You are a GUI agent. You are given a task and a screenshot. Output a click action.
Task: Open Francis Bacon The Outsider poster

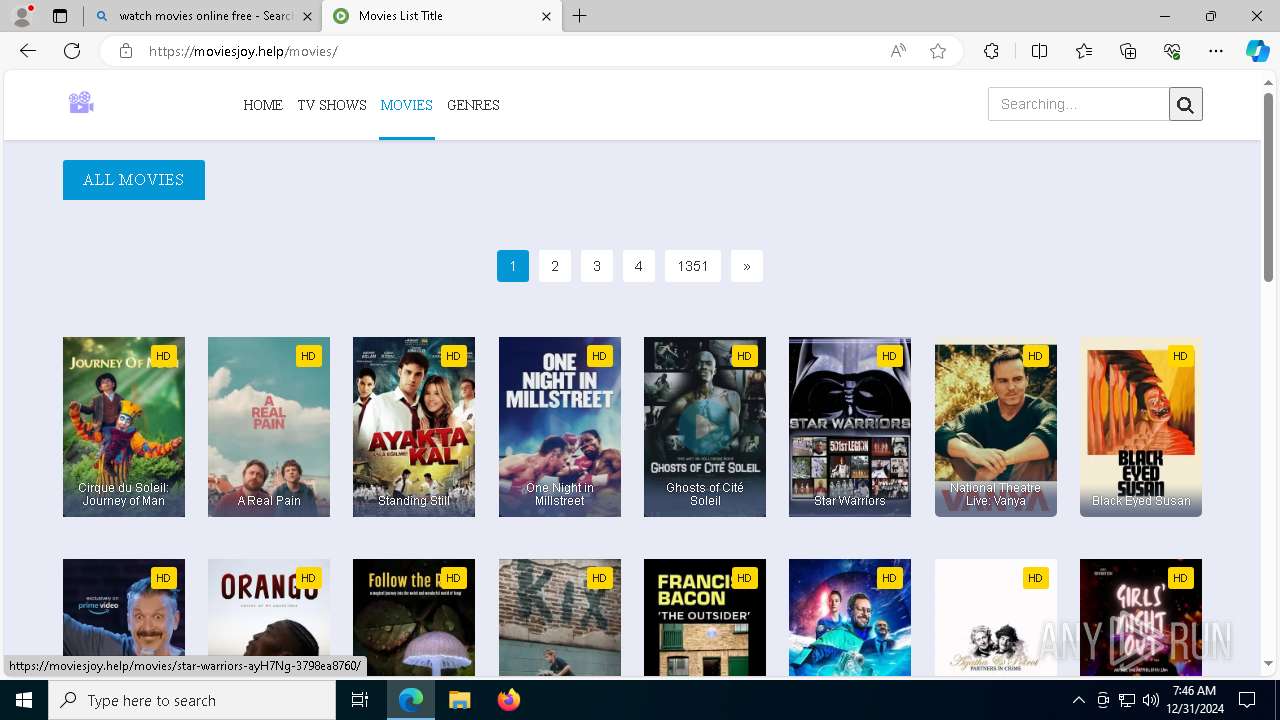705,617
